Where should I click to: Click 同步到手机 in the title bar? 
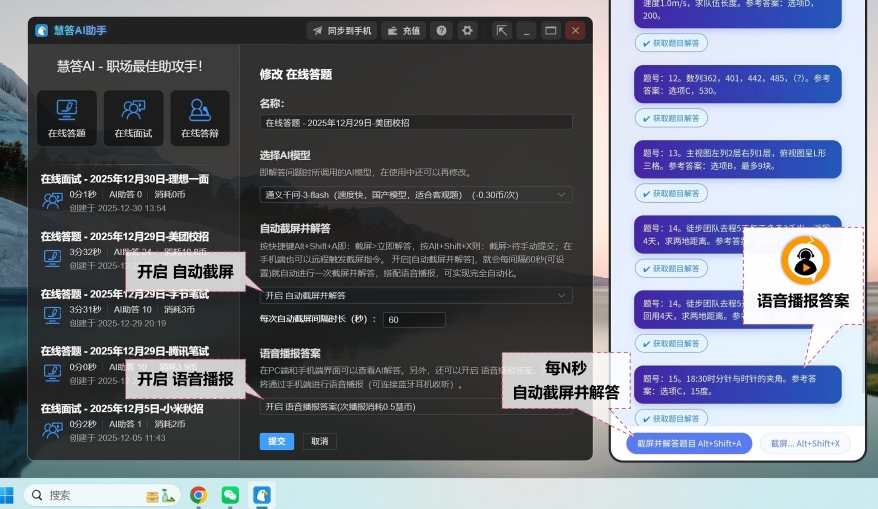(341, 31)
